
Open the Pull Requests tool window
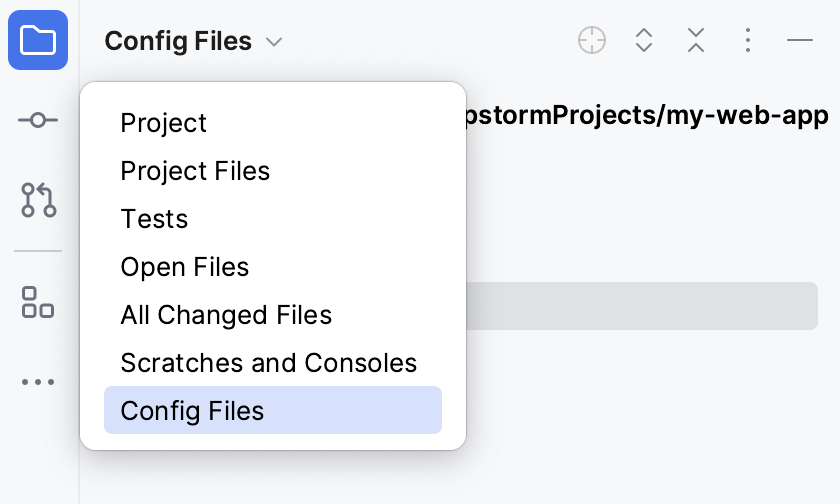[x=38, y=200]
